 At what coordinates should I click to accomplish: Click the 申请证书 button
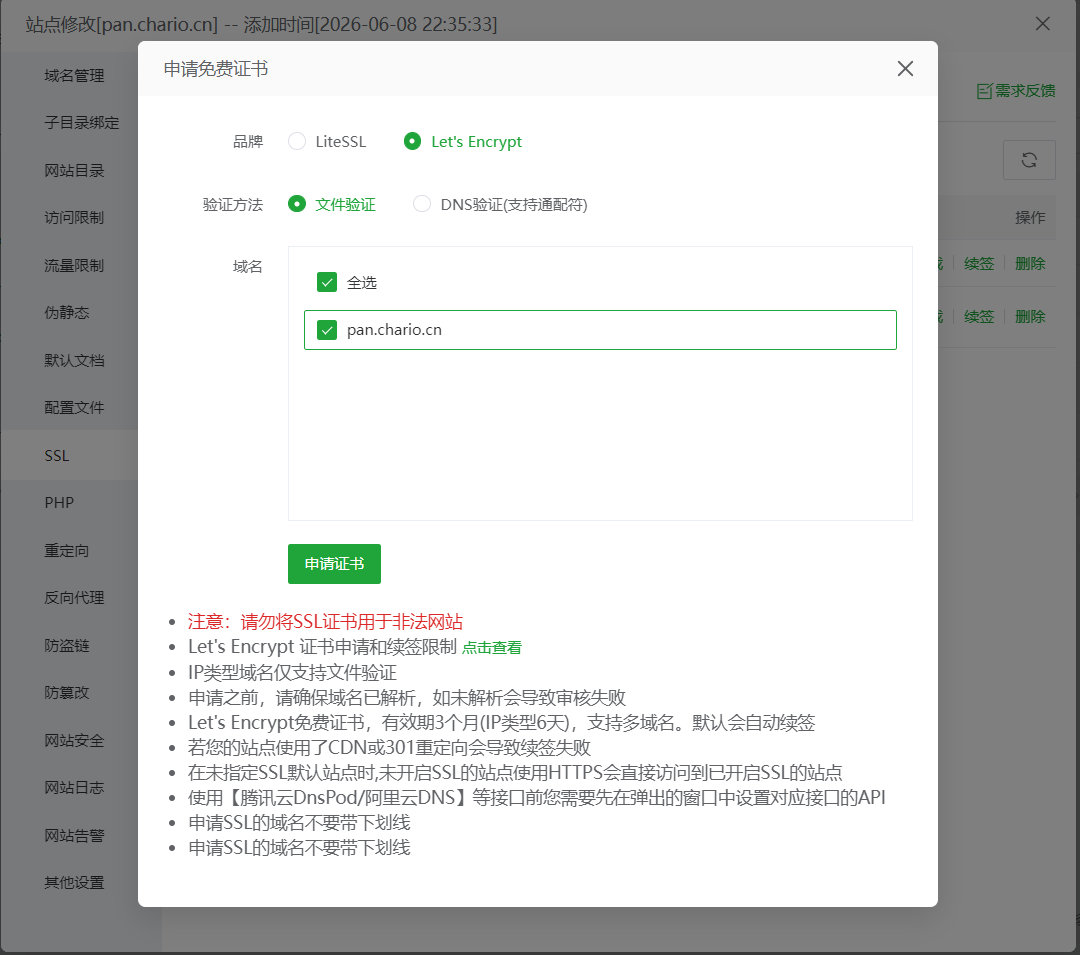[x=334, y=564]
